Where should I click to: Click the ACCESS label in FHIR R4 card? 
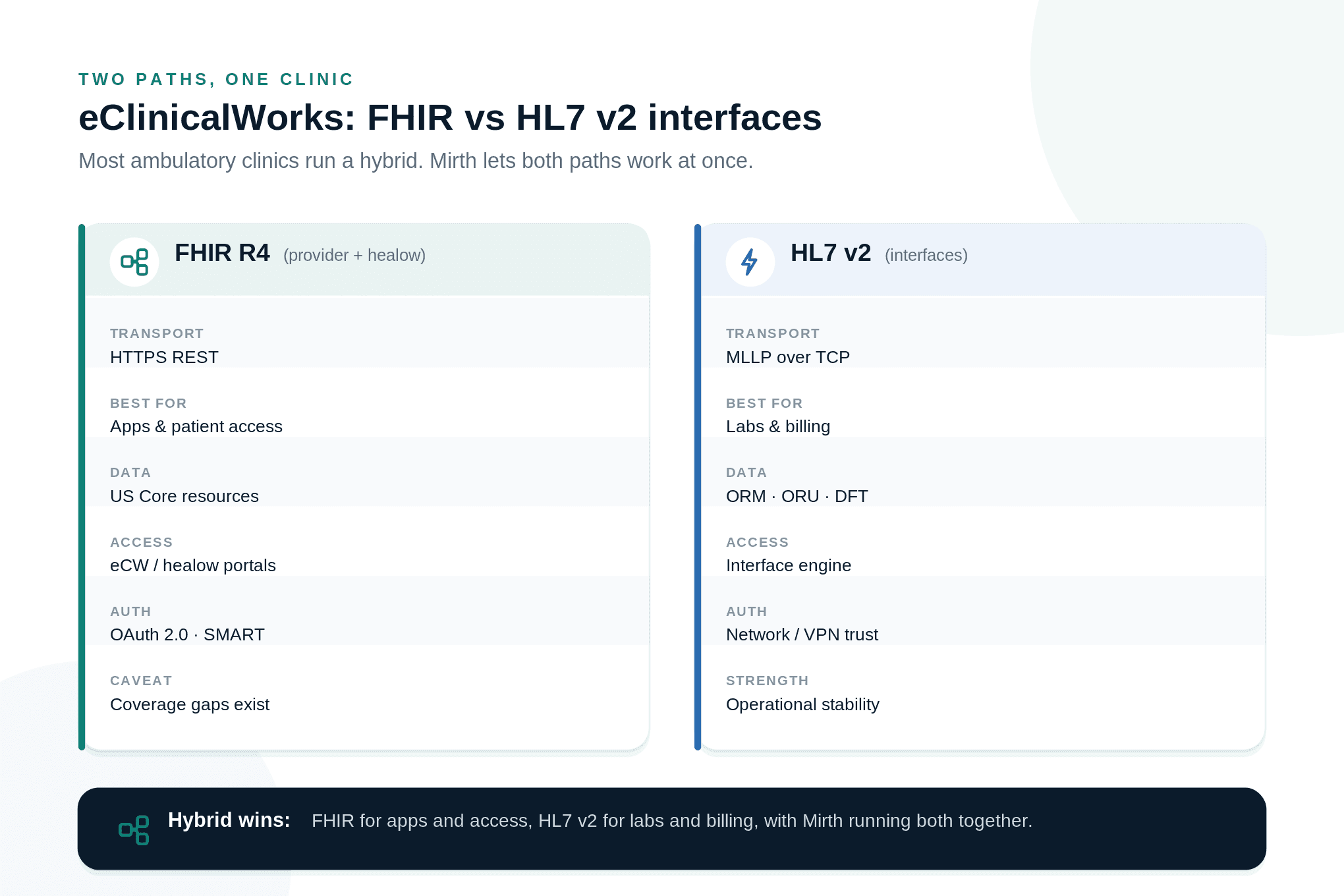coord(141,542)
